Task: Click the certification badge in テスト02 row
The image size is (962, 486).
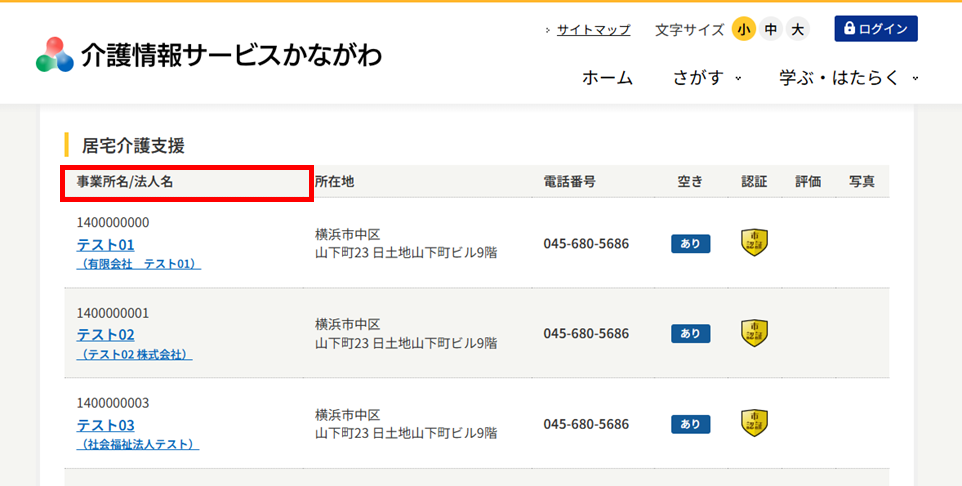Action: tap(754, 333)
